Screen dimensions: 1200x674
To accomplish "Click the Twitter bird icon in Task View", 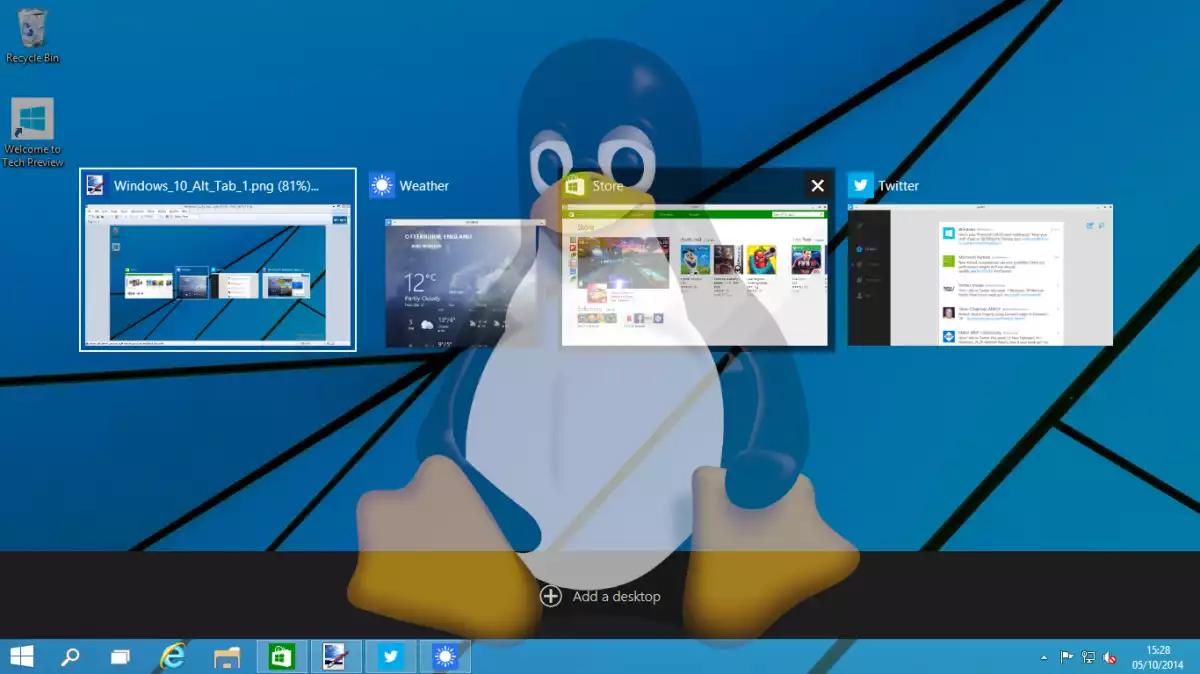I will (x=861, y=185).
